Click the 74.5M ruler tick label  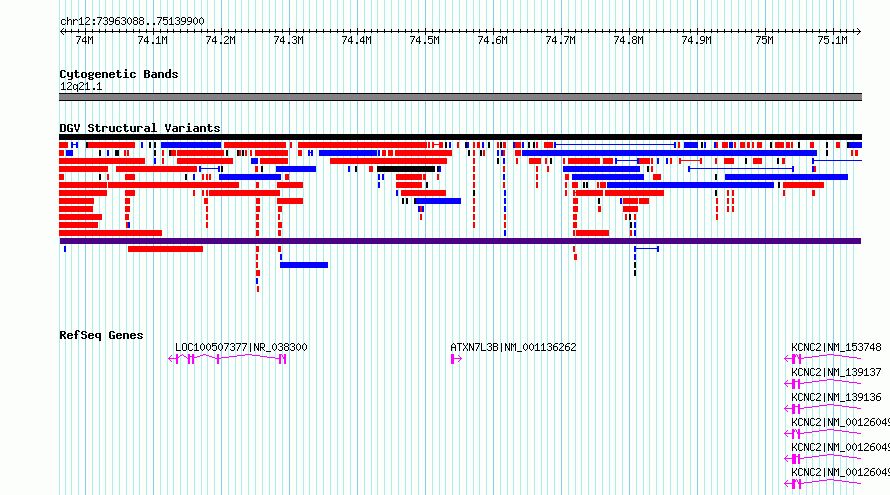coord(425,40)
